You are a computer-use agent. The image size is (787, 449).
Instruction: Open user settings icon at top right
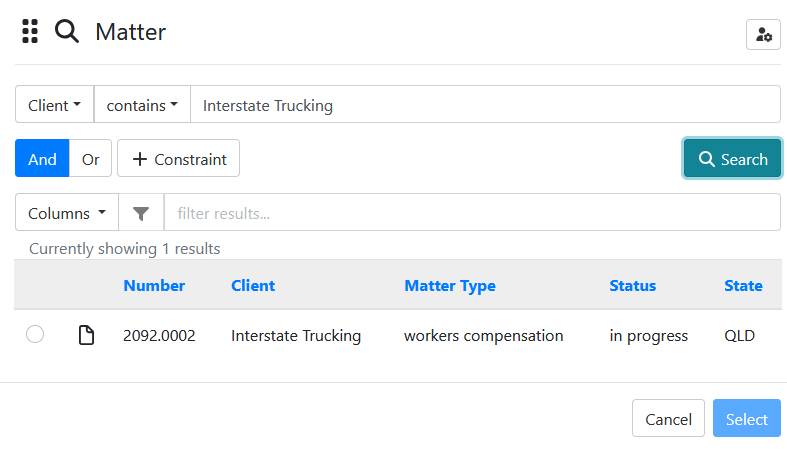[x=763, y=35]
